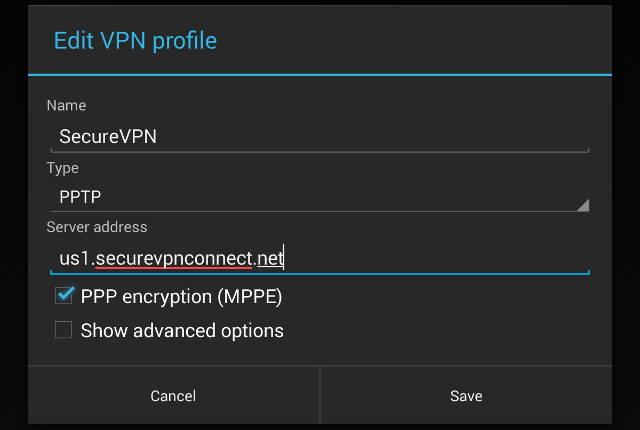Click the word SecureVPN in the Name field
The image size is (640, 430).
click(x=108, y=136)
